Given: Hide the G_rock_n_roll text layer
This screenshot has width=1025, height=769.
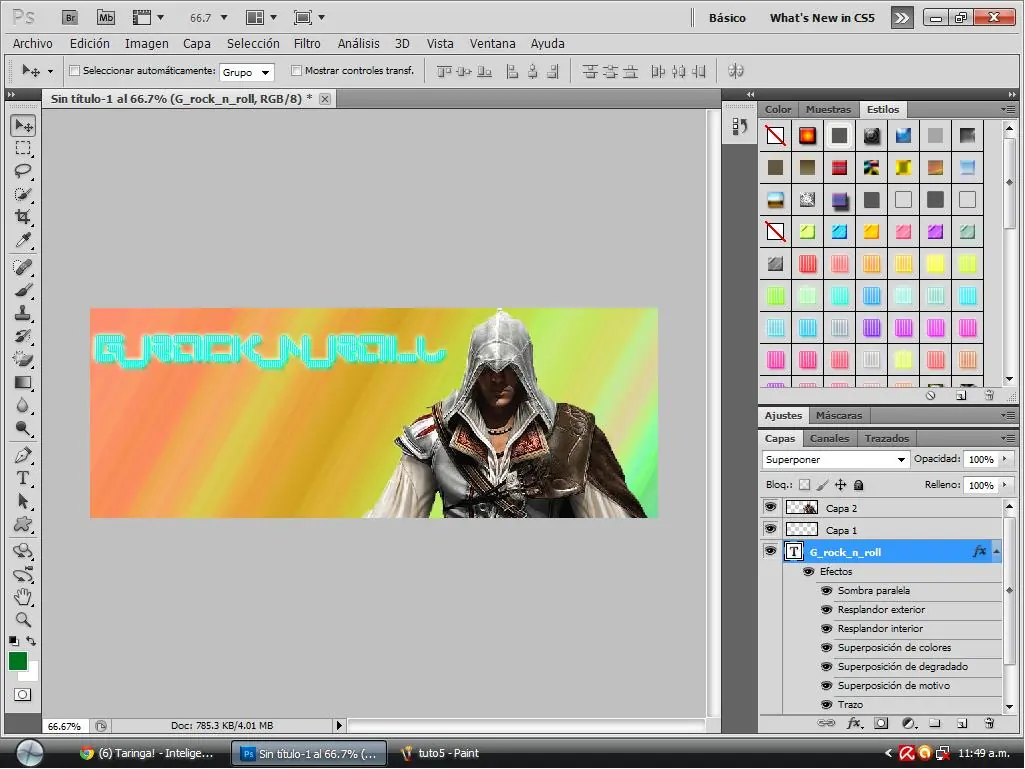Looking at the screenshot, I should 771,551.
